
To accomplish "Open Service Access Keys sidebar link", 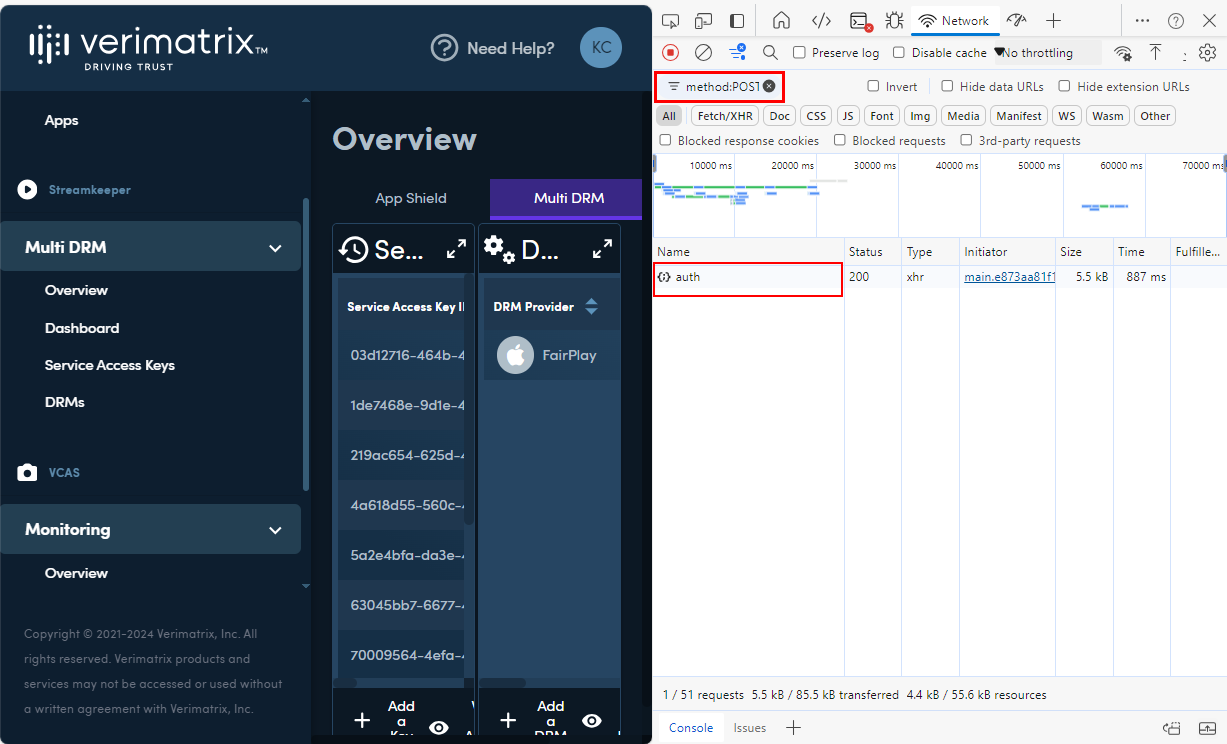I will click(x=110, y=365).
